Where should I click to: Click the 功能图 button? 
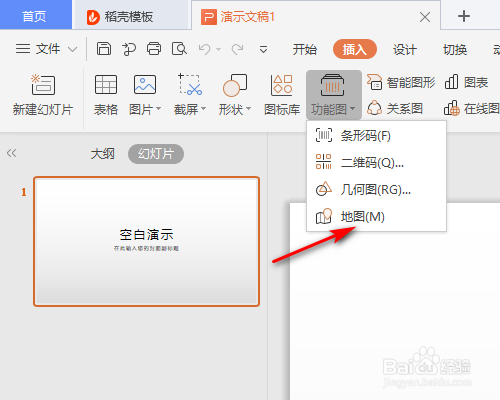coord(334,95)
